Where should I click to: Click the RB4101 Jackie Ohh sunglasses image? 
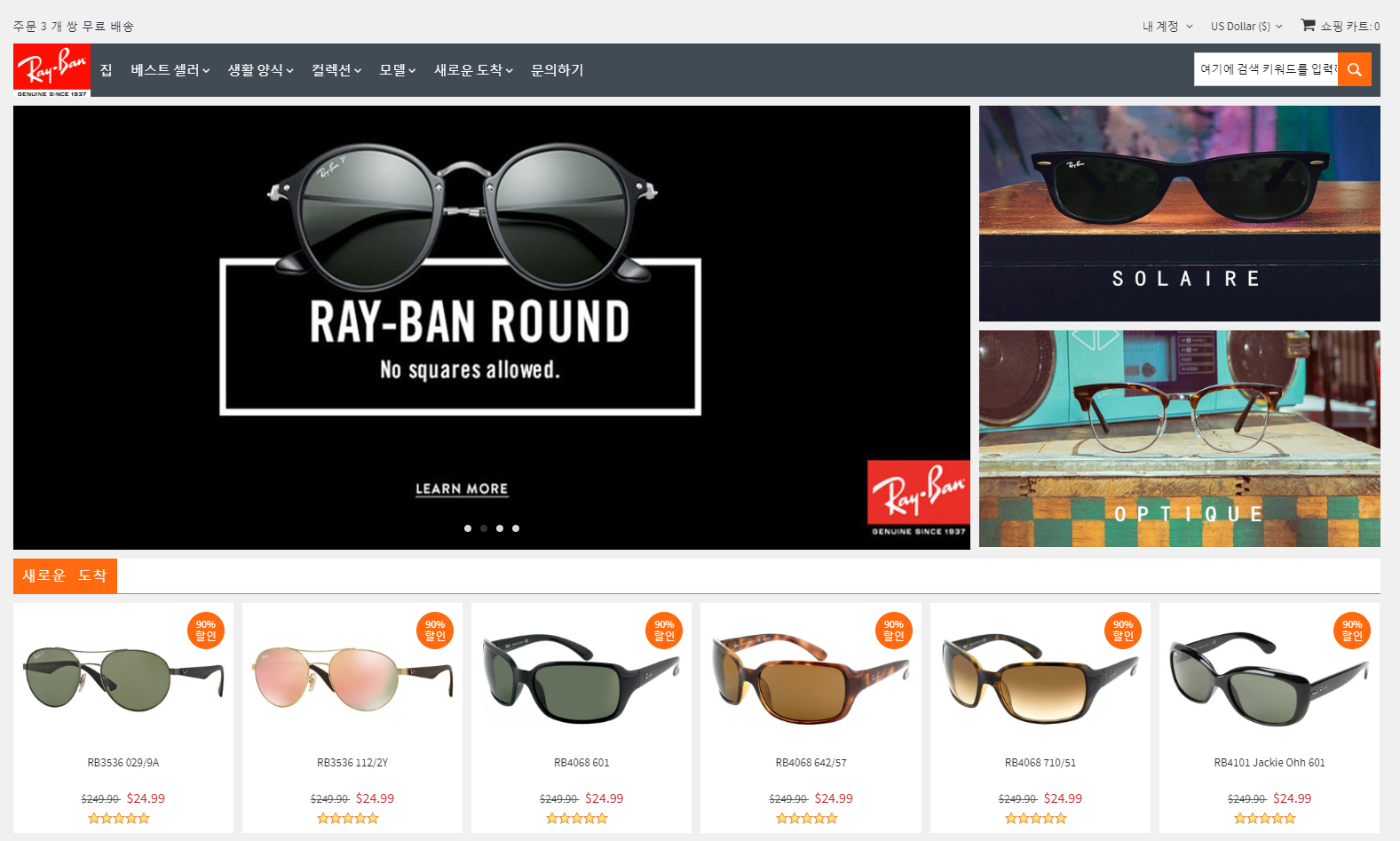1269,679
